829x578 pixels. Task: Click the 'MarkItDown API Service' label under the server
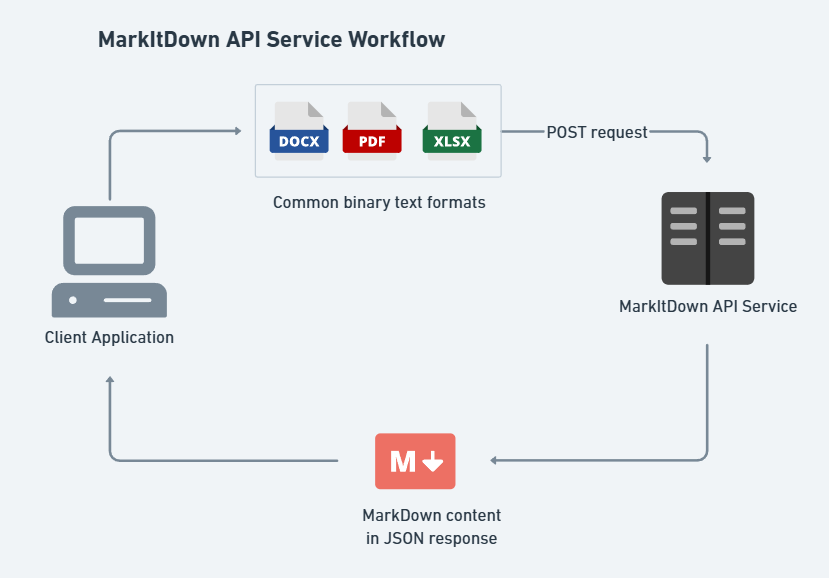[x=708, y=306]
